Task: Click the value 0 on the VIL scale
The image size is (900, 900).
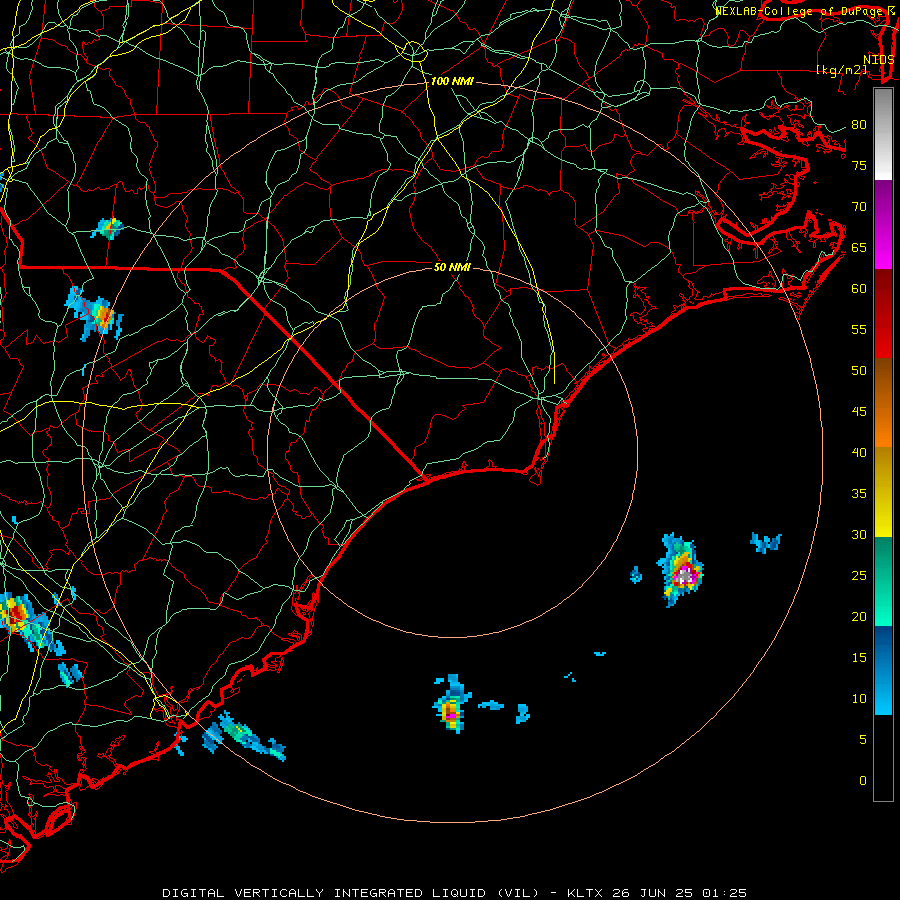Action: point(863,781)
